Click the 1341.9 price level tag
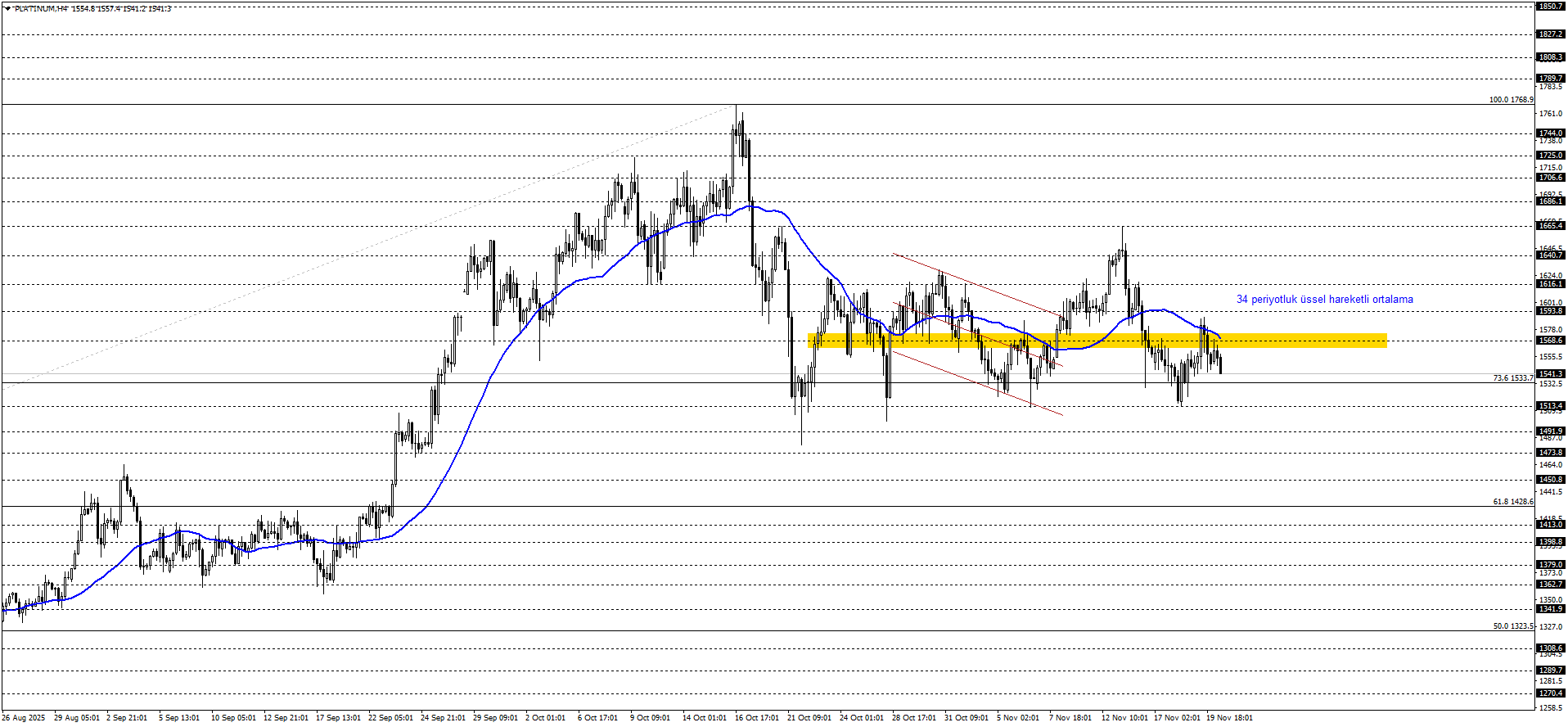The width and height of the screenshot is (1568, 727). pos(1550,609)
